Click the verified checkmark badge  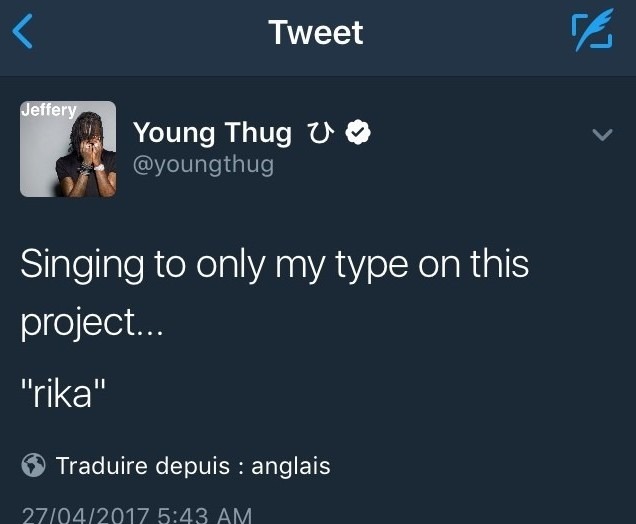pyautogui.click(x=358, y=132)
